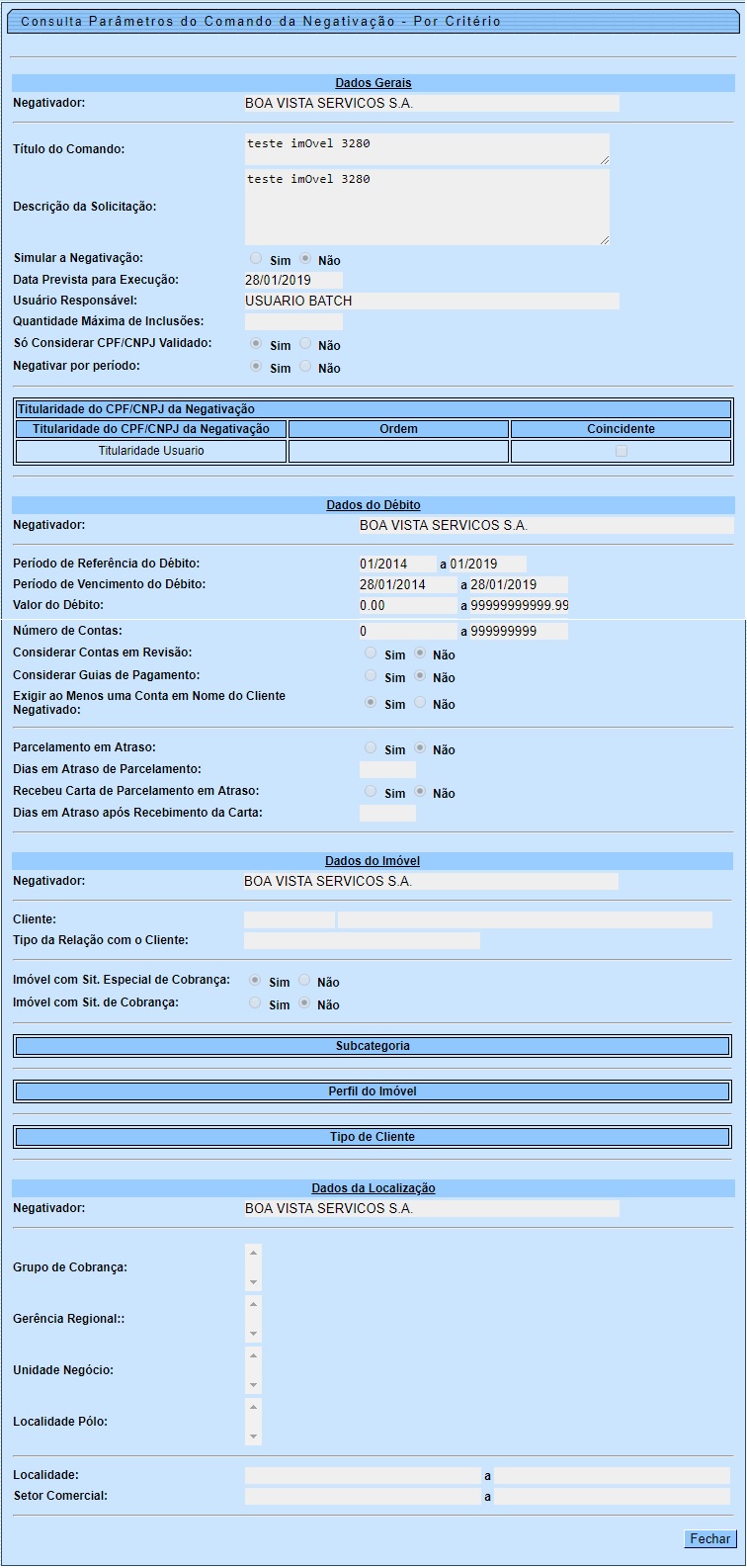Click the Data Prevista para Execução field
This screenshot has height=1568, width=747.
(292, 280)
